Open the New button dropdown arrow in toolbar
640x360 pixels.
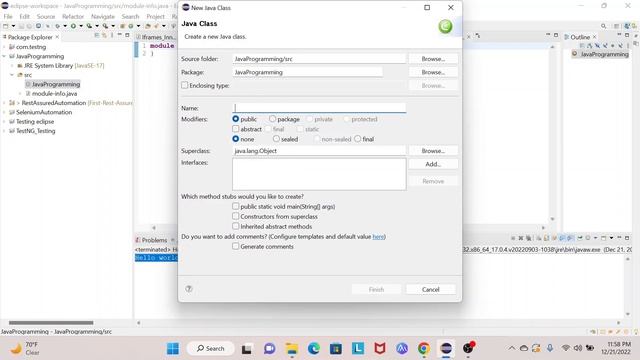click(x=13, y=26)
